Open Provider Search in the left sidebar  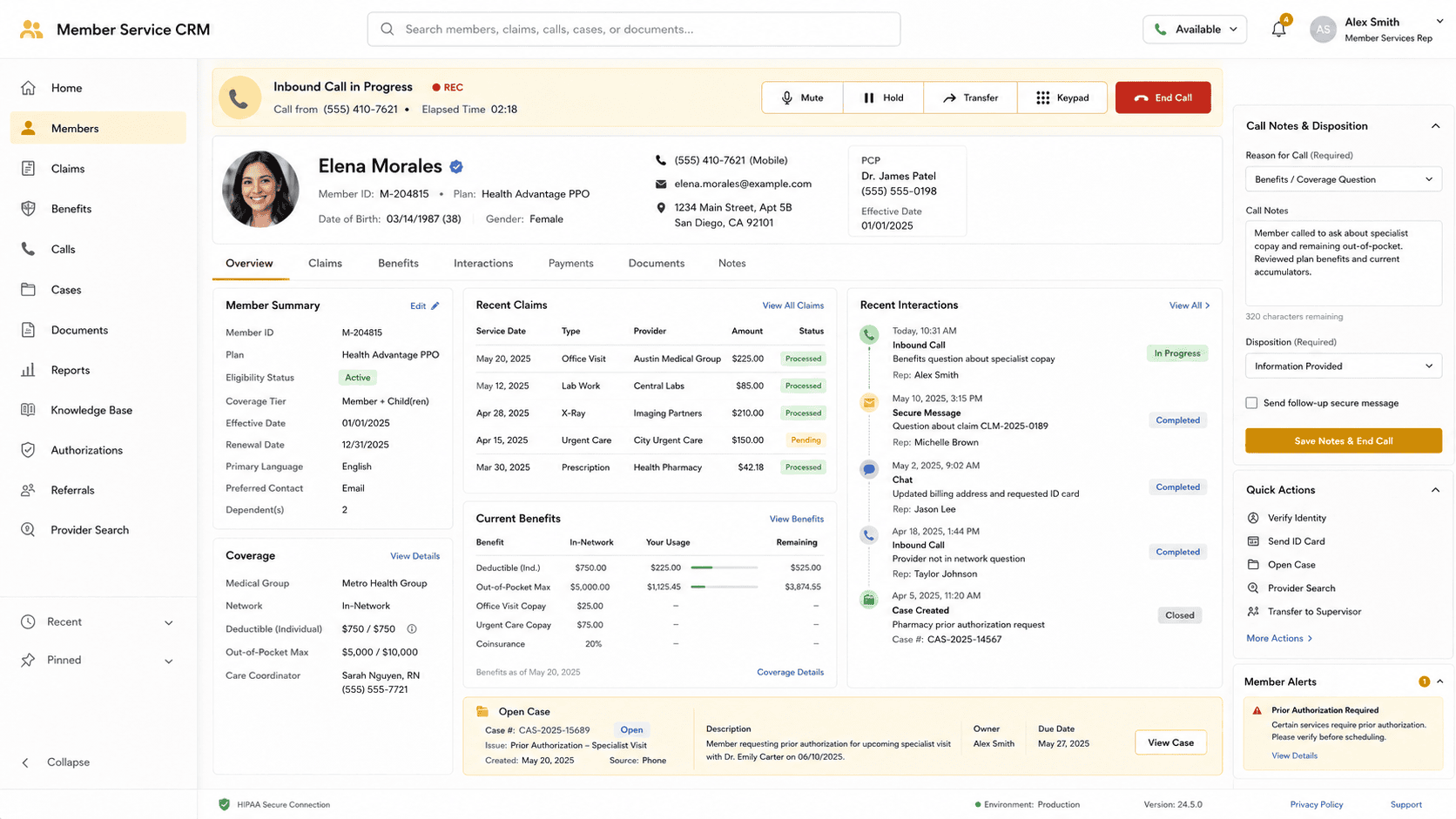pos(98,530)
